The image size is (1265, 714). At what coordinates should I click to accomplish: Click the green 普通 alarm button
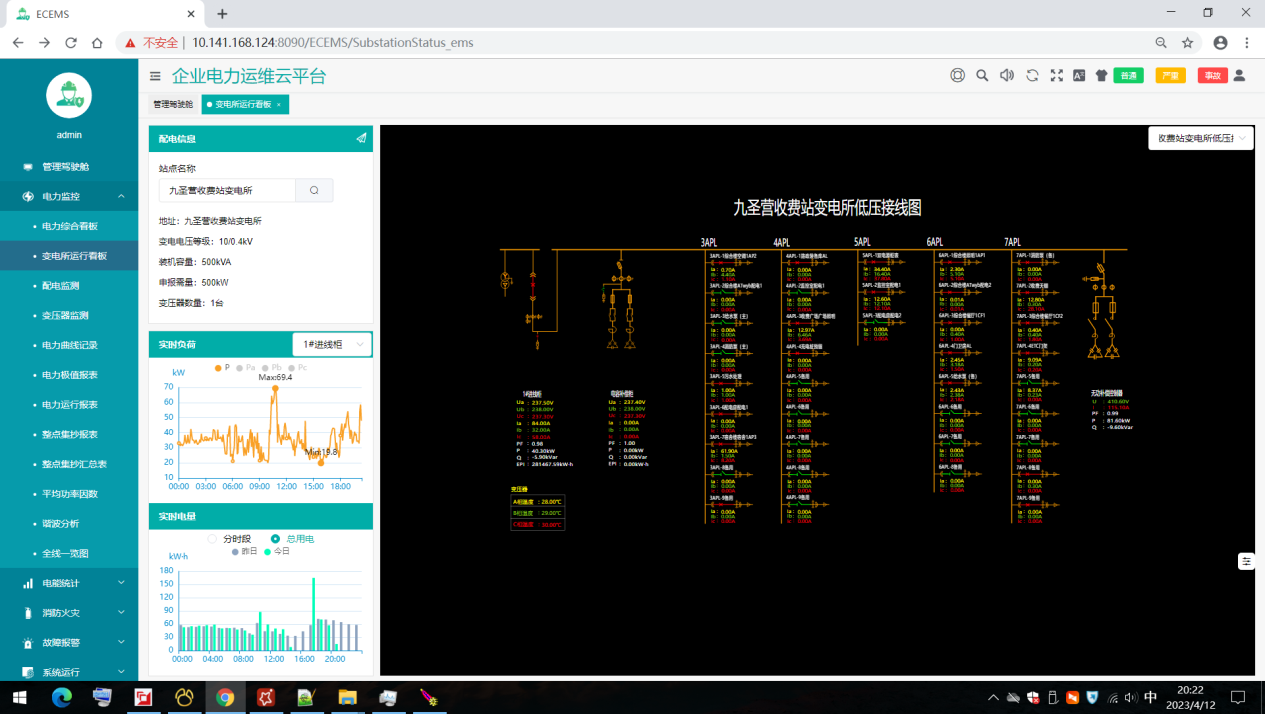pyautogui.click(x=1128, y=75)
